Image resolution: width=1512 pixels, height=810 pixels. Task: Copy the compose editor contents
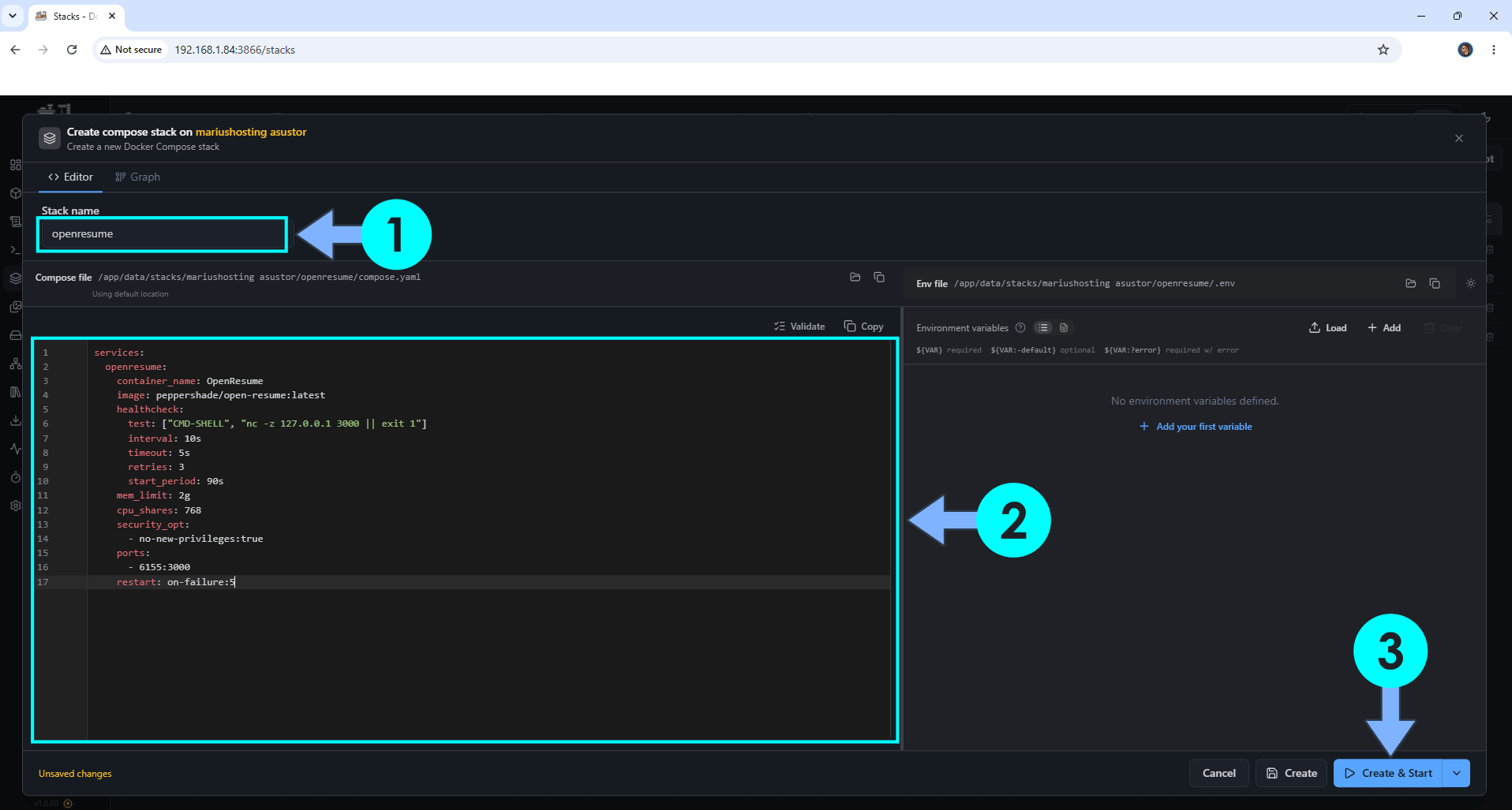point(863,327)
